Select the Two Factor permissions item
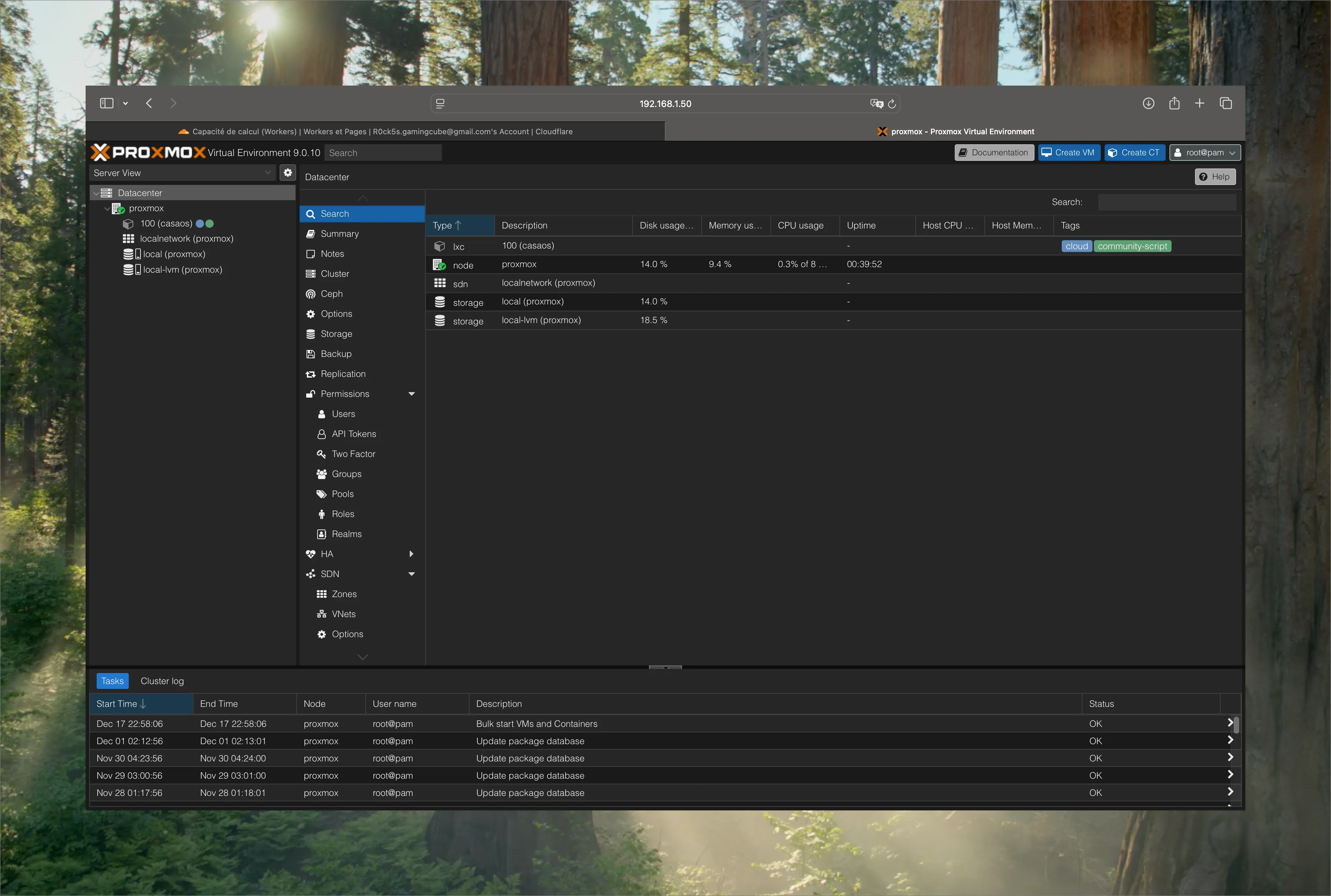The width and height of the screenshot is (1331, 896). (x=353, y=454)
